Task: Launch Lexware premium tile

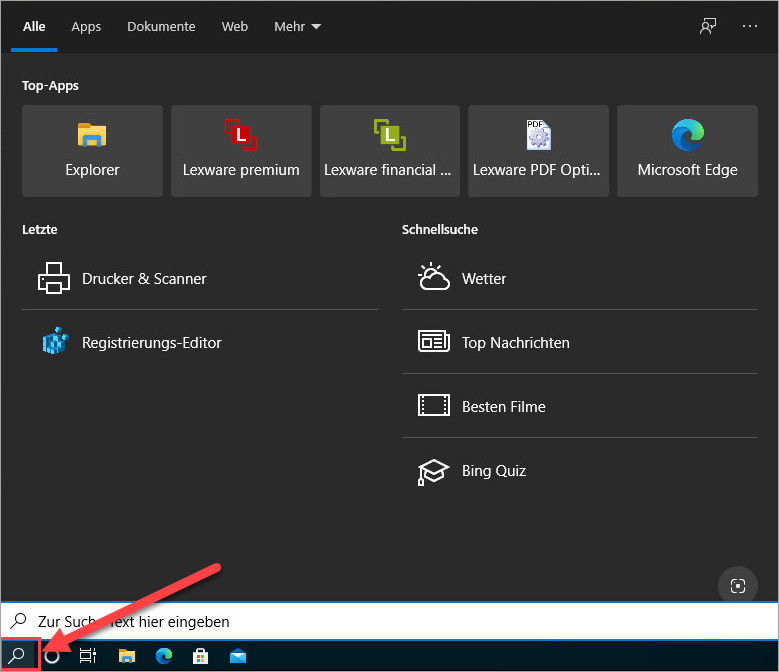Action: click(x=241, y=151)
